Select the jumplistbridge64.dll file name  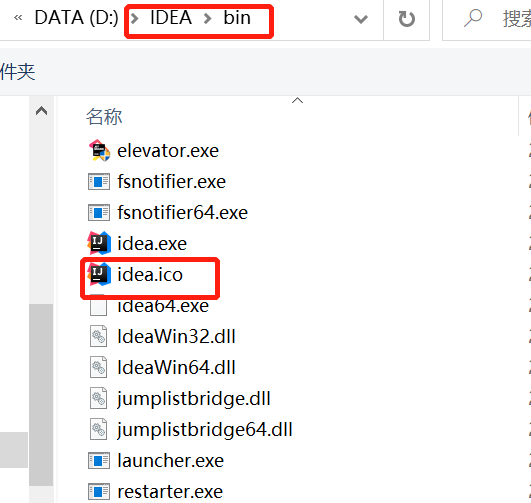click(x=205, y=430)
